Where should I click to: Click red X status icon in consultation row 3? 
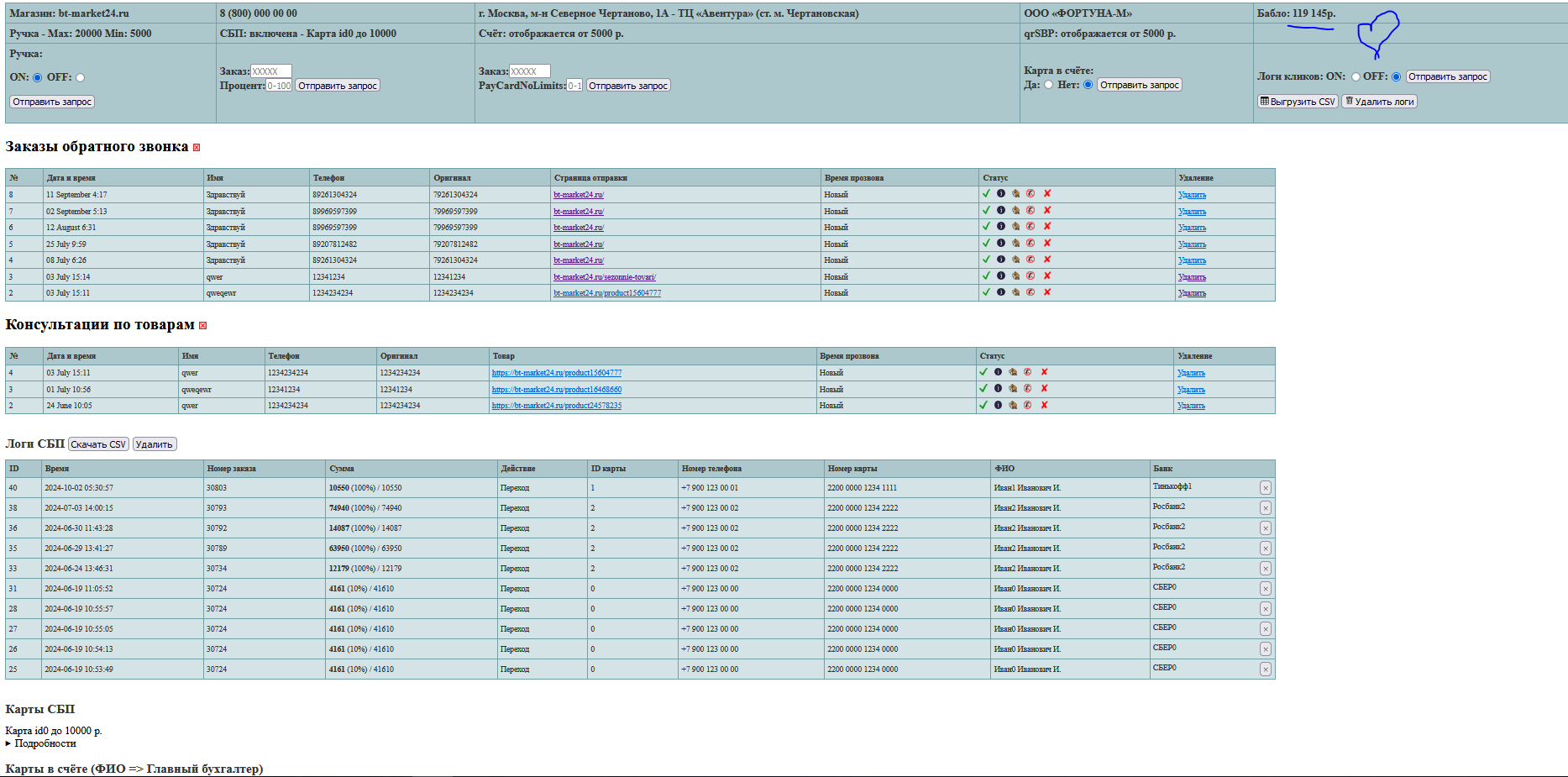coord(1045,388)
